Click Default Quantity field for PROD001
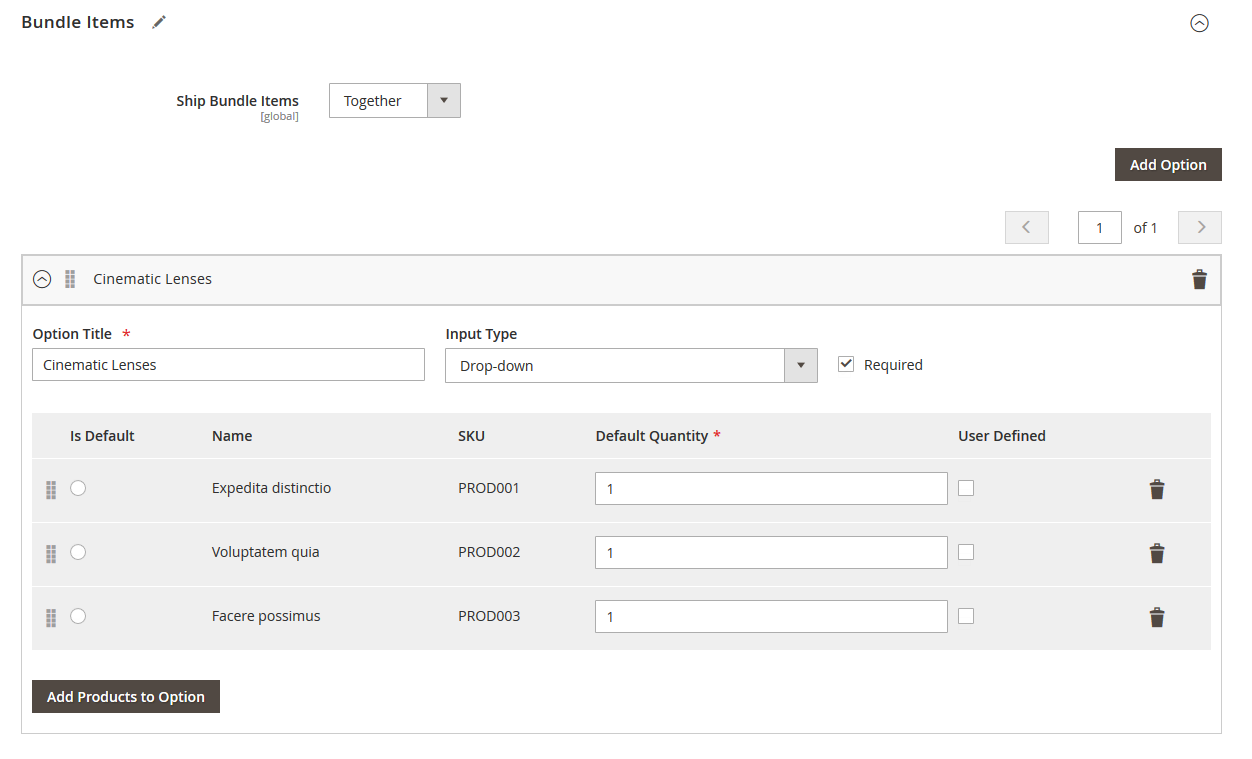This screenshot has height=759, width=1252. click(x=771, y=489)
